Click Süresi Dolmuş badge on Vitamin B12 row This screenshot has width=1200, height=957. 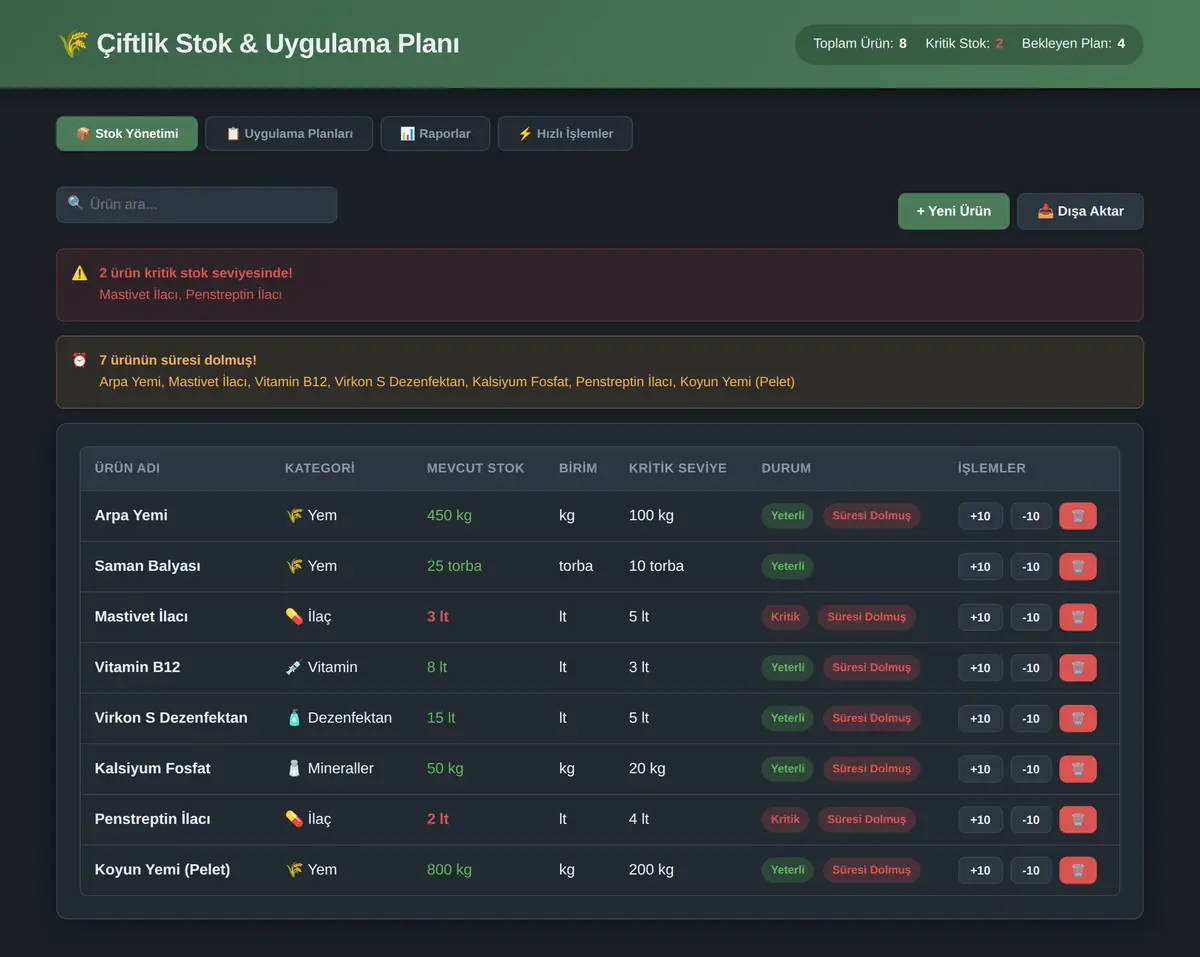pos(872,667)
